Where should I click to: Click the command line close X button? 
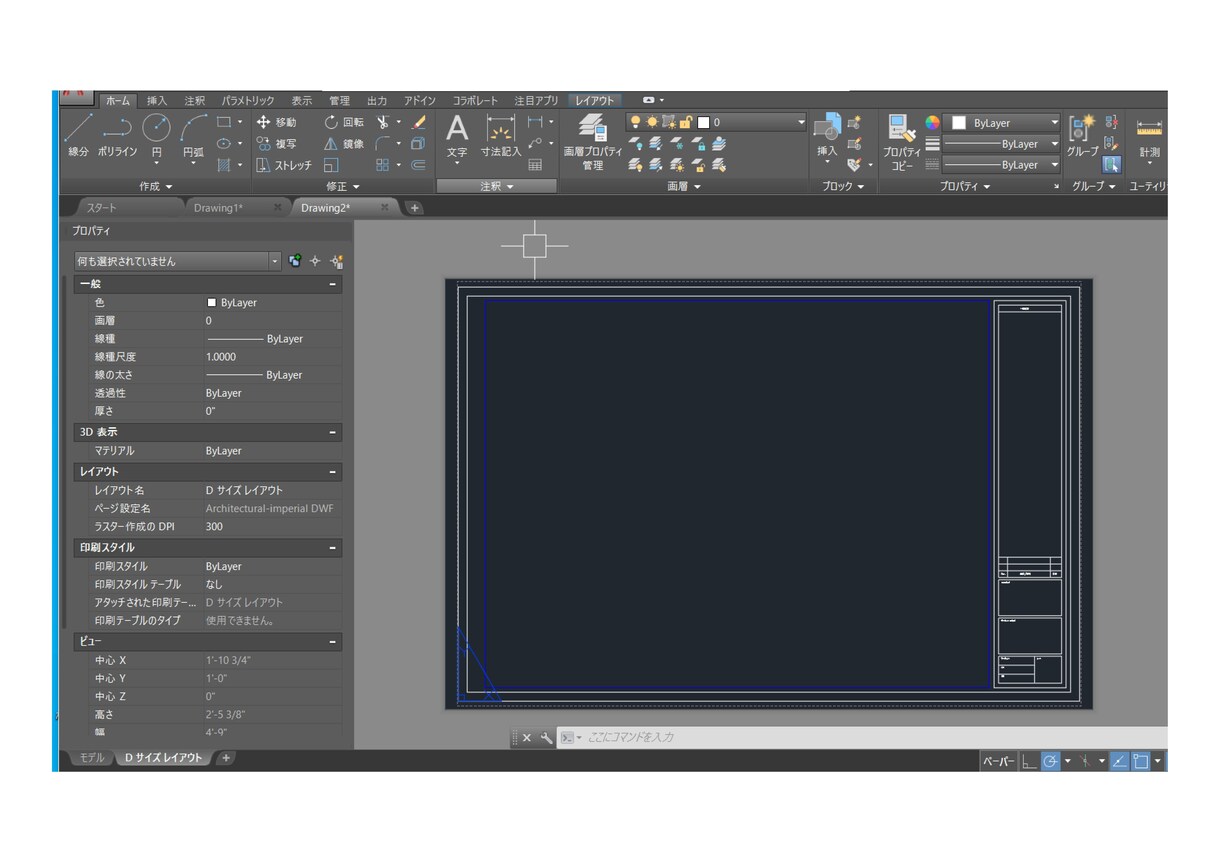[527, 738]
